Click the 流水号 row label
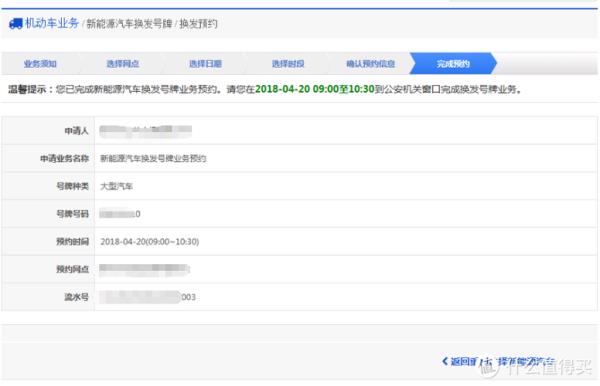Viewport: 600px width, 386px height. point(76,297)
